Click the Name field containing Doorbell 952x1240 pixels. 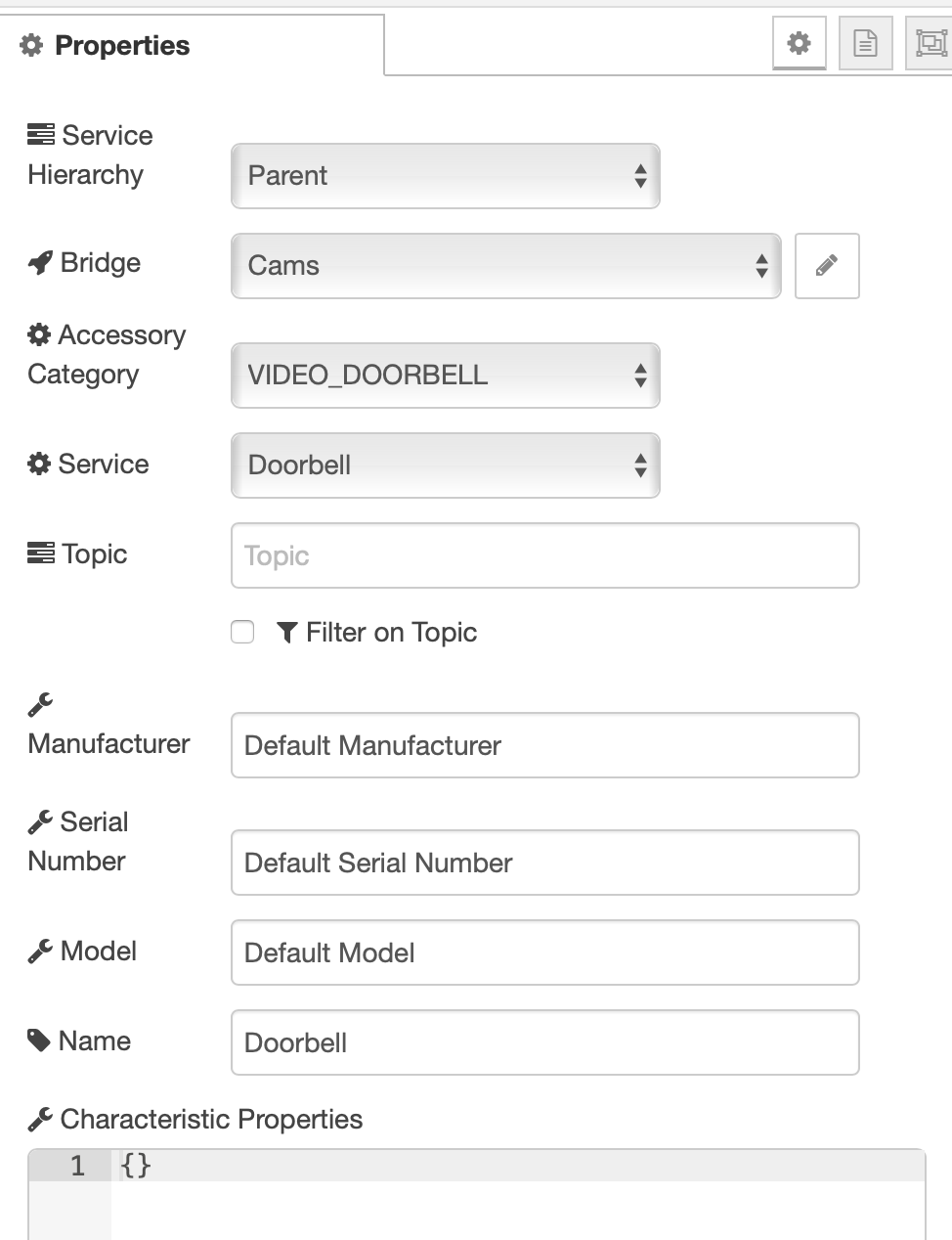pos(545,1042)
